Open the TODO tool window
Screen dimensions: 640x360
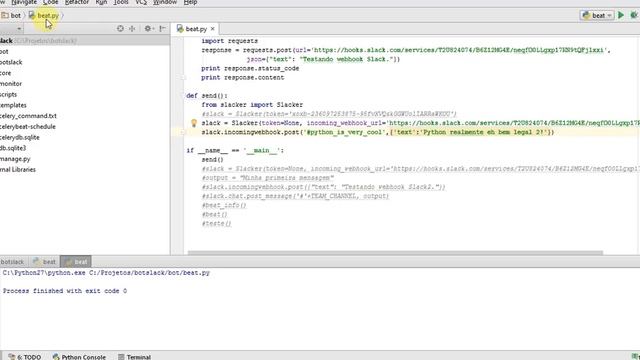(25, 357)
